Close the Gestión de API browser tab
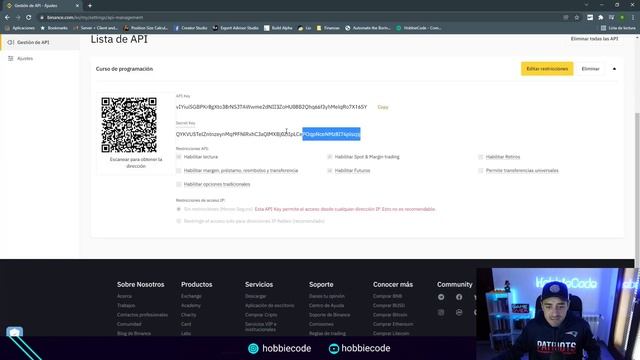The width and height of the screenshot is (640, 360). [77, 6]
